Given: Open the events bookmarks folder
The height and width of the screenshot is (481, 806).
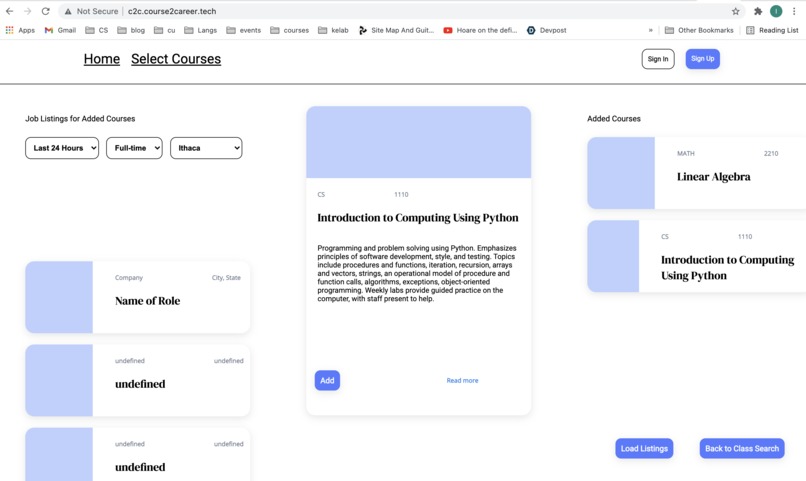Looking at the screenshot, I should coord(244,30).
